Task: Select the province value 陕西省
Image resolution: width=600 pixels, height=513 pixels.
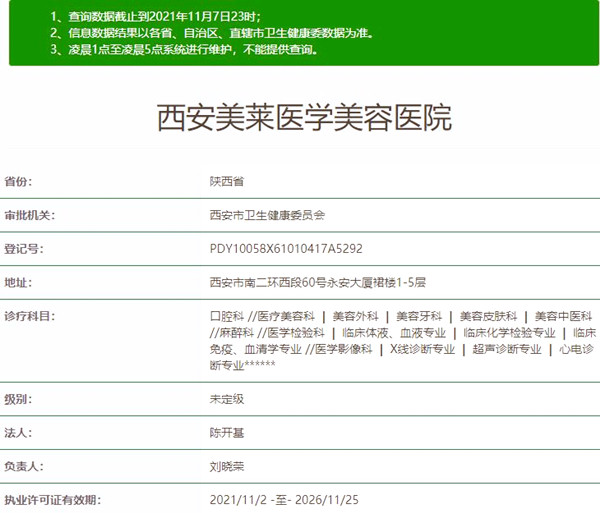Action: [227, 181]
